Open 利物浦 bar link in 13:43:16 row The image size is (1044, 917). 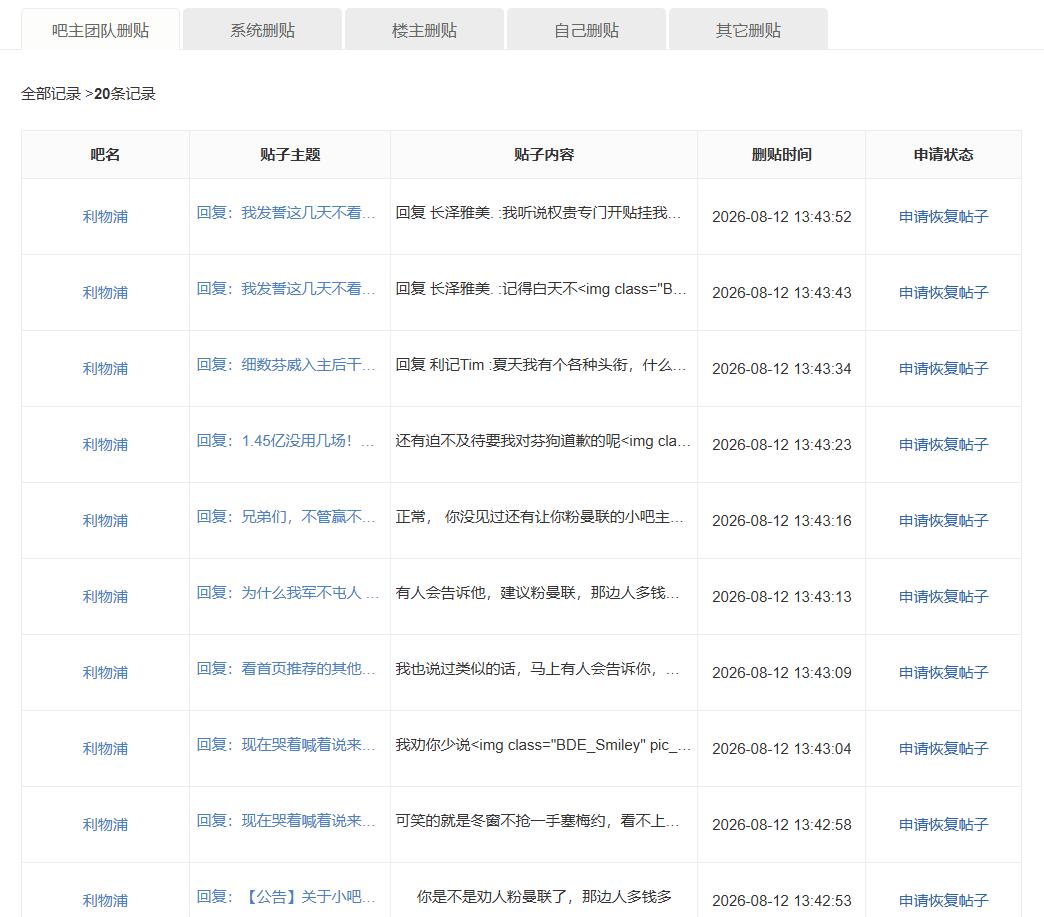(105, 520)
